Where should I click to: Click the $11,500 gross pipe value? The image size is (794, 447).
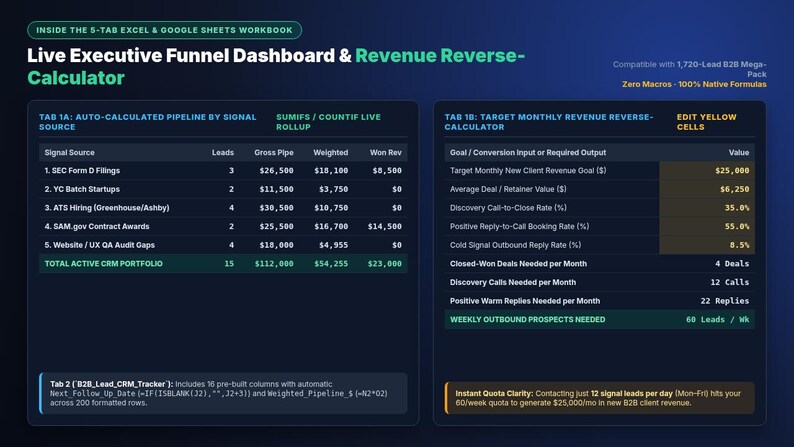[276, 189]
